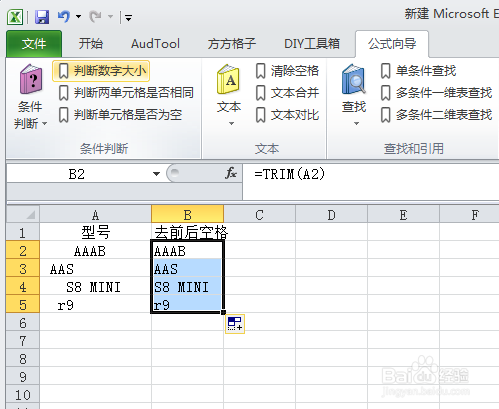The image size is (499, 409).
Task: Click 判断数字大小 option
Action: (101, 71)
